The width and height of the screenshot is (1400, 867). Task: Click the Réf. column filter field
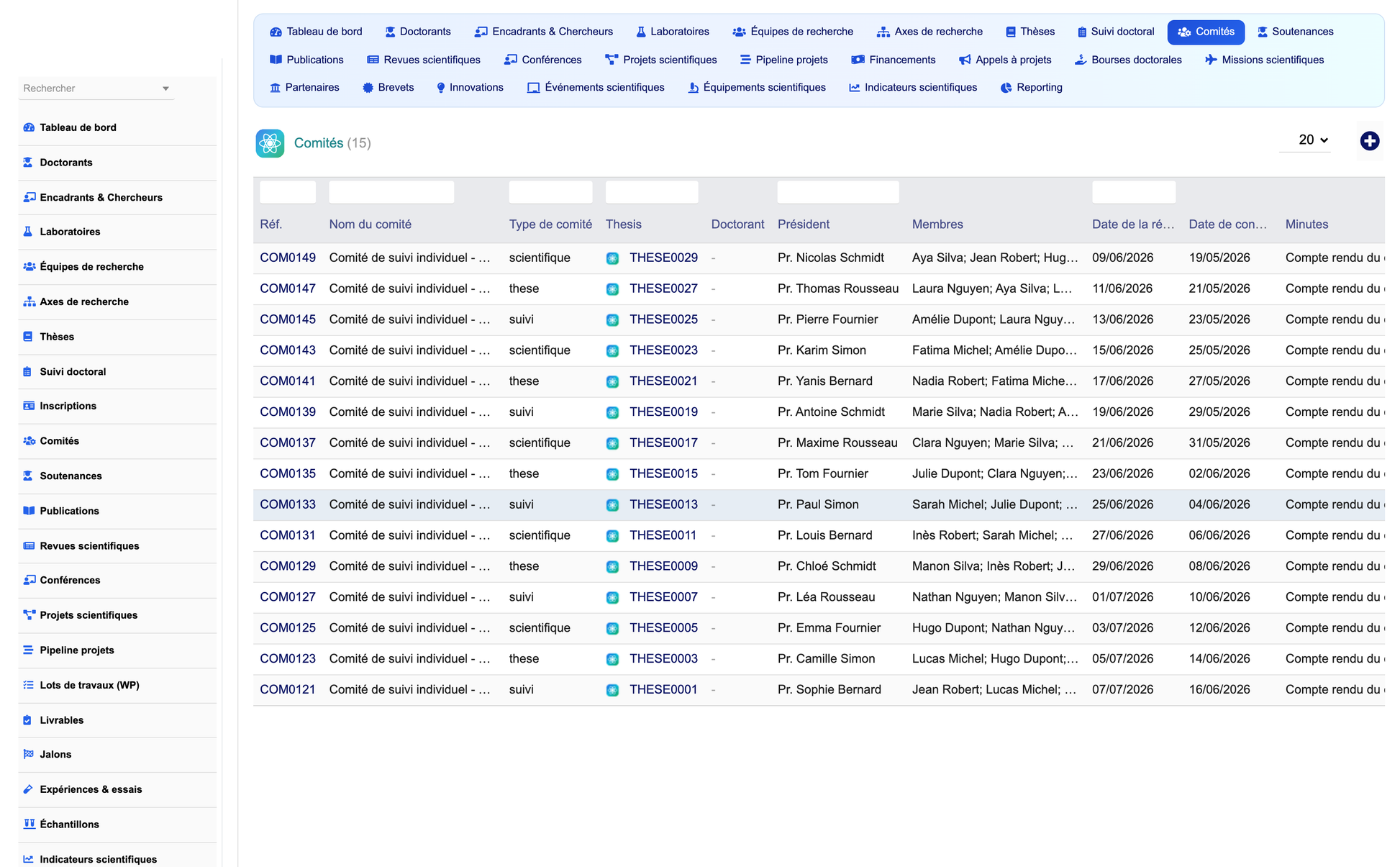288,192
